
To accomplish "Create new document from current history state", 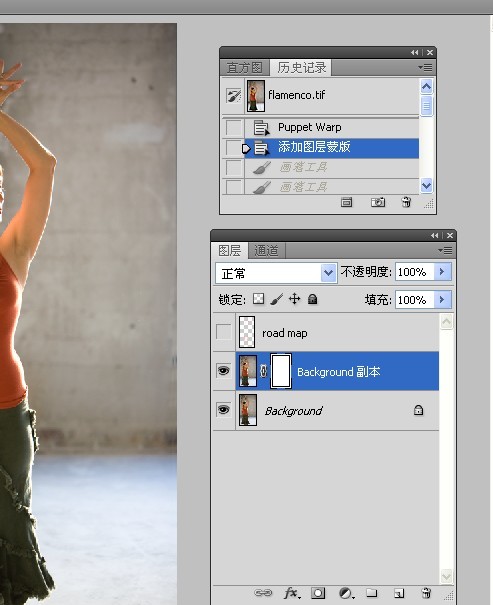I will pos(346,202).
